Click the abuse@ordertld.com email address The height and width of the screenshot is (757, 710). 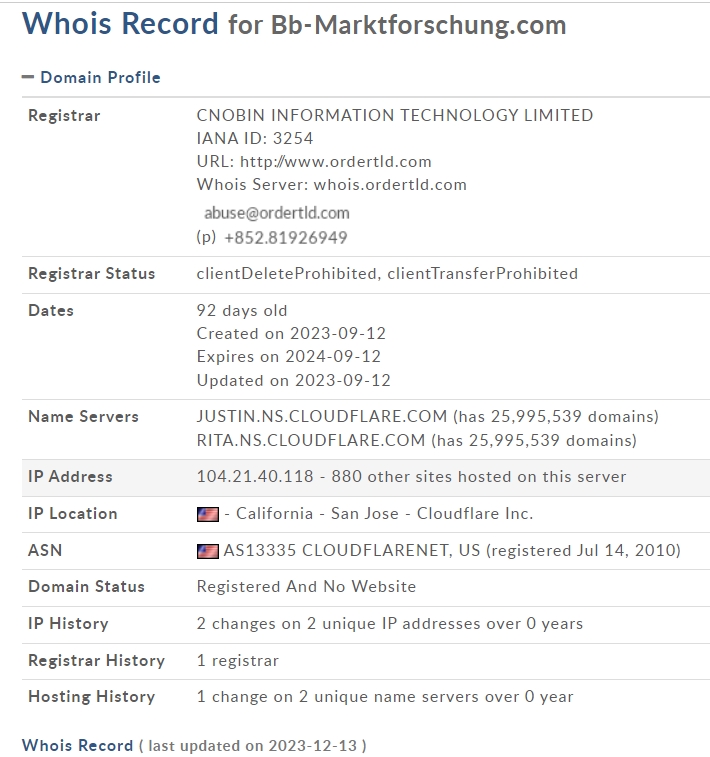[277, 213]
